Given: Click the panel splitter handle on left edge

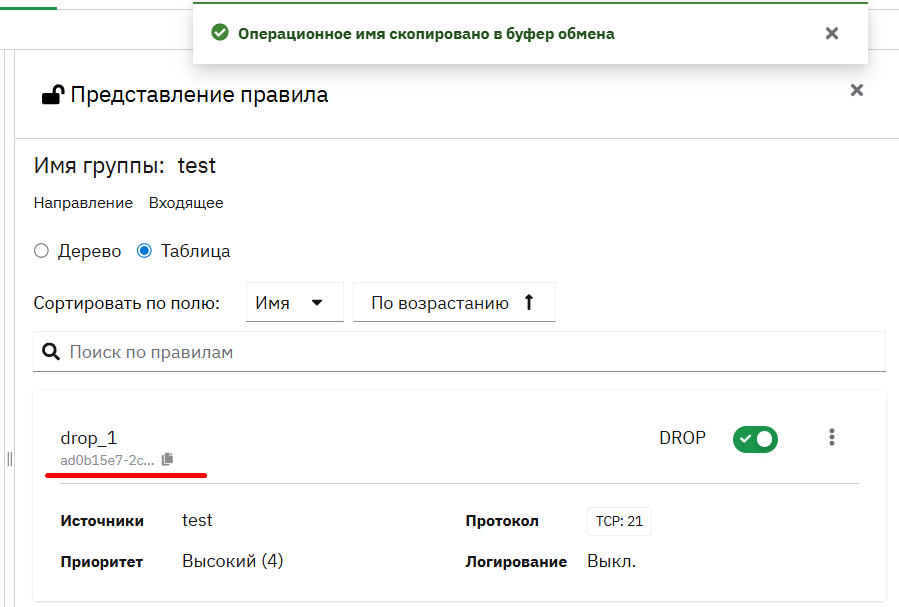Looking at the screenshot, I should point(9,459).
